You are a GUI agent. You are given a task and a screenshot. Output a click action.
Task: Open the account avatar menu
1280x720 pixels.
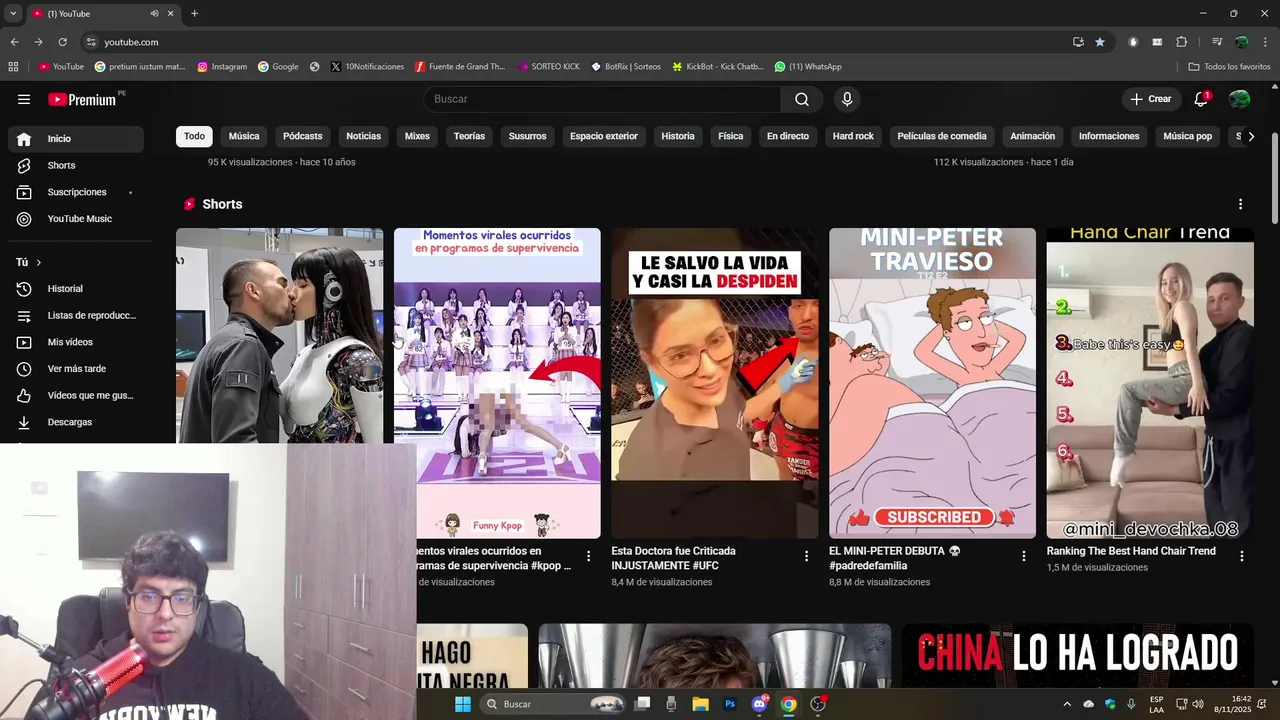coord(1239,99)
